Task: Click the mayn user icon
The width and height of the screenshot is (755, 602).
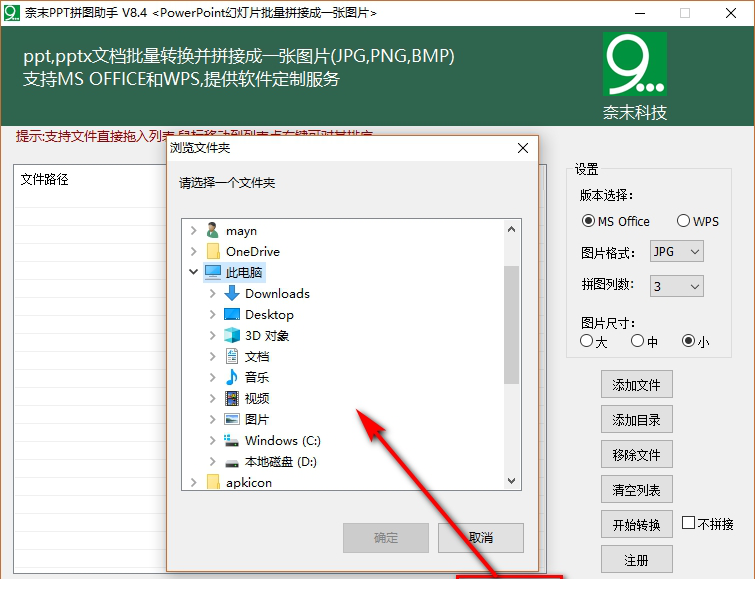Action: coord(212,230)
